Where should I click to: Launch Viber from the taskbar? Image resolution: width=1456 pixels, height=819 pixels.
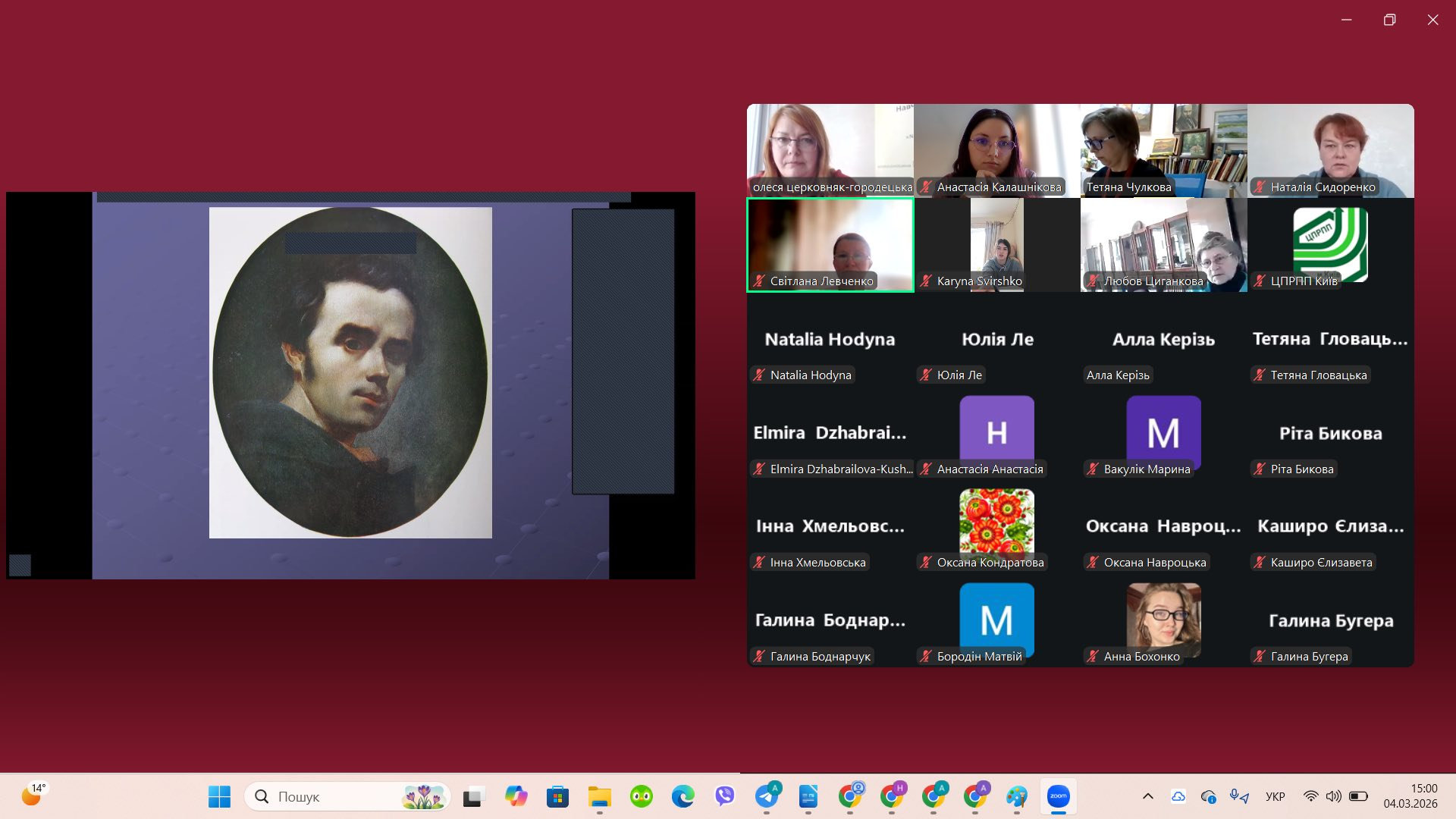click(725, 796)
